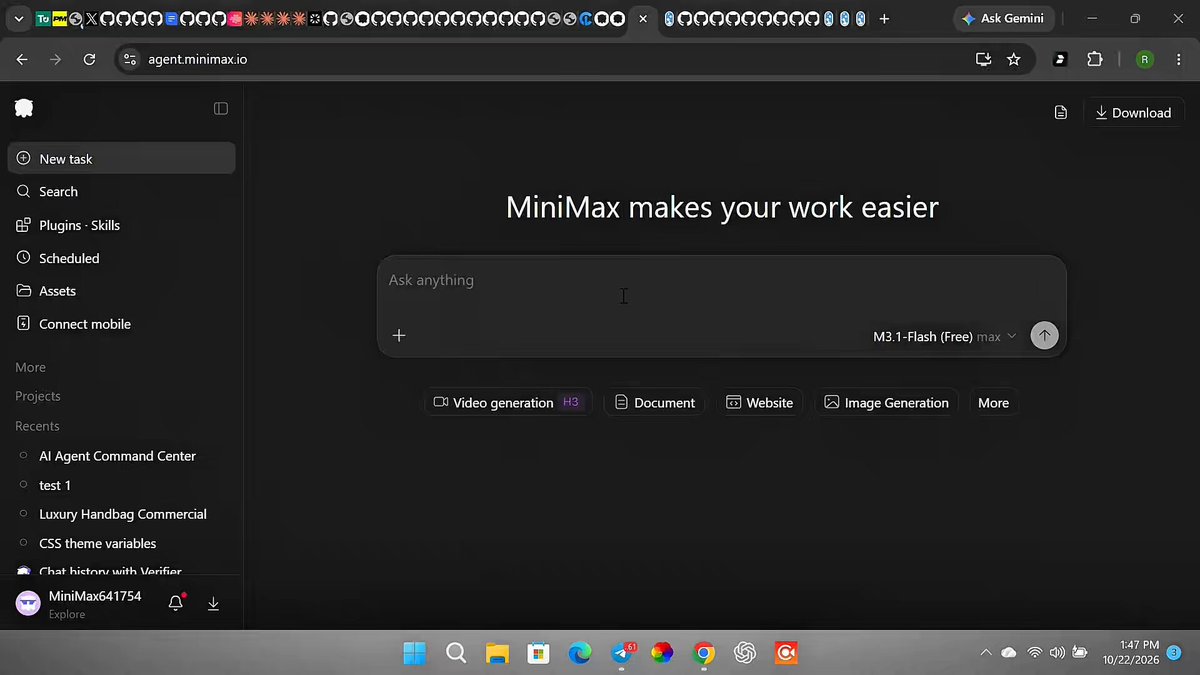Open the Chrome three-dot menu
This screenshot has width=1200, height=675.
(x=1178, y=59)
